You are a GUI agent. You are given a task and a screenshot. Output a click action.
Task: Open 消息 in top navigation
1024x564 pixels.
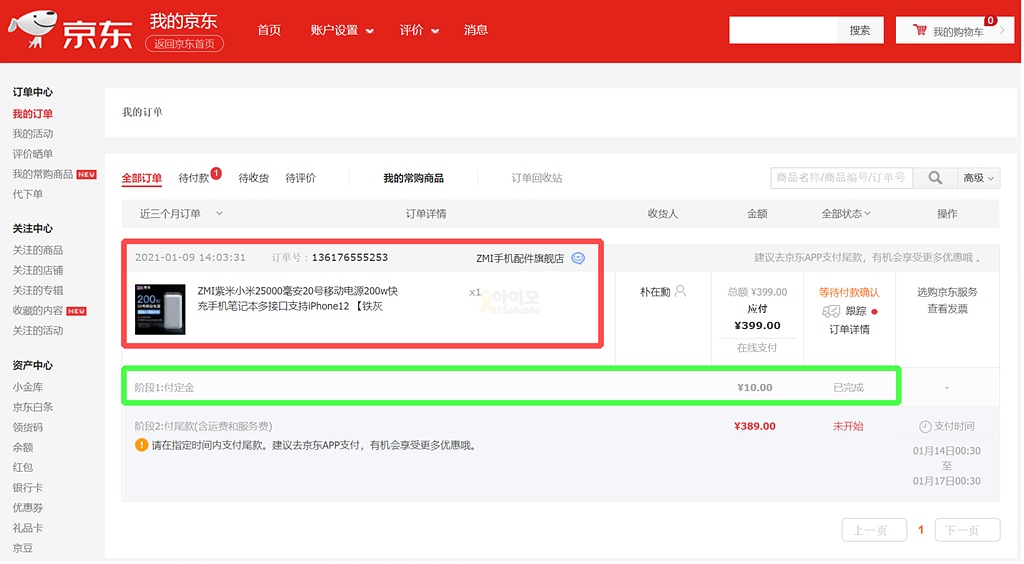click(475, 31)
